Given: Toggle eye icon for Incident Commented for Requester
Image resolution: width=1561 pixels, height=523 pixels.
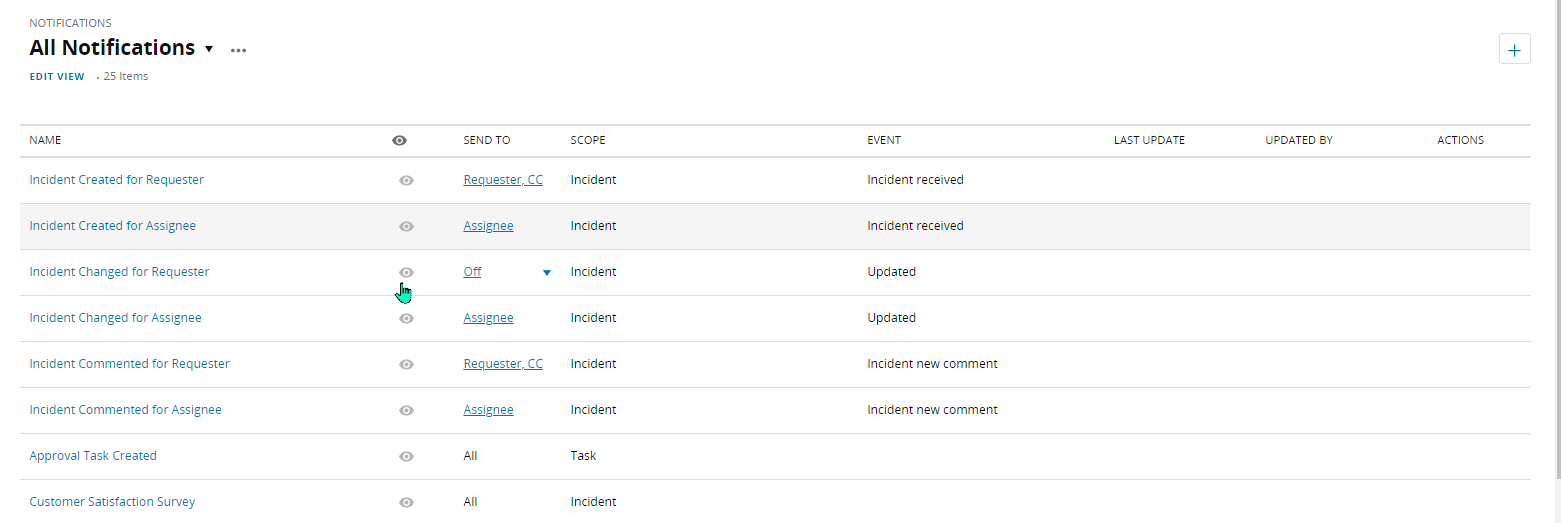Looking at the screenshot, I should pos(406,365).
